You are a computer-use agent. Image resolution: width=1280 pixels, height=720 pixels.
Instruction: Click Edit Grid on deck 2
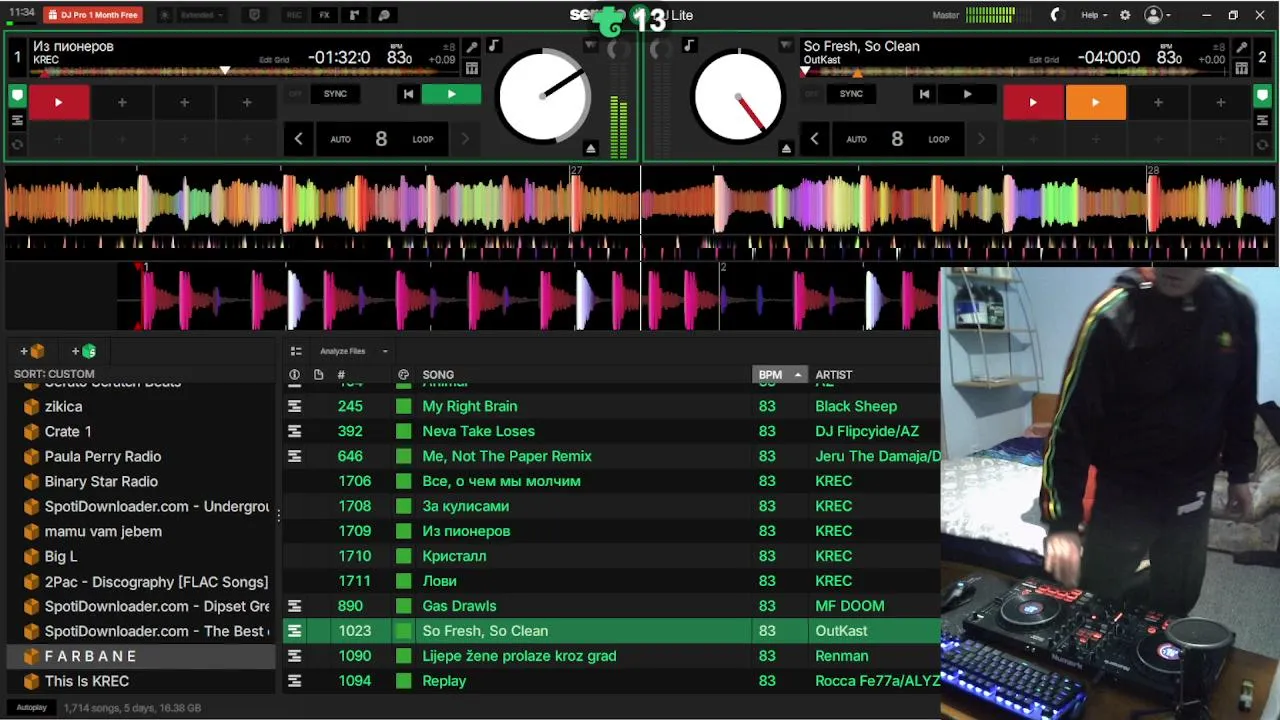coord(1044,60)
